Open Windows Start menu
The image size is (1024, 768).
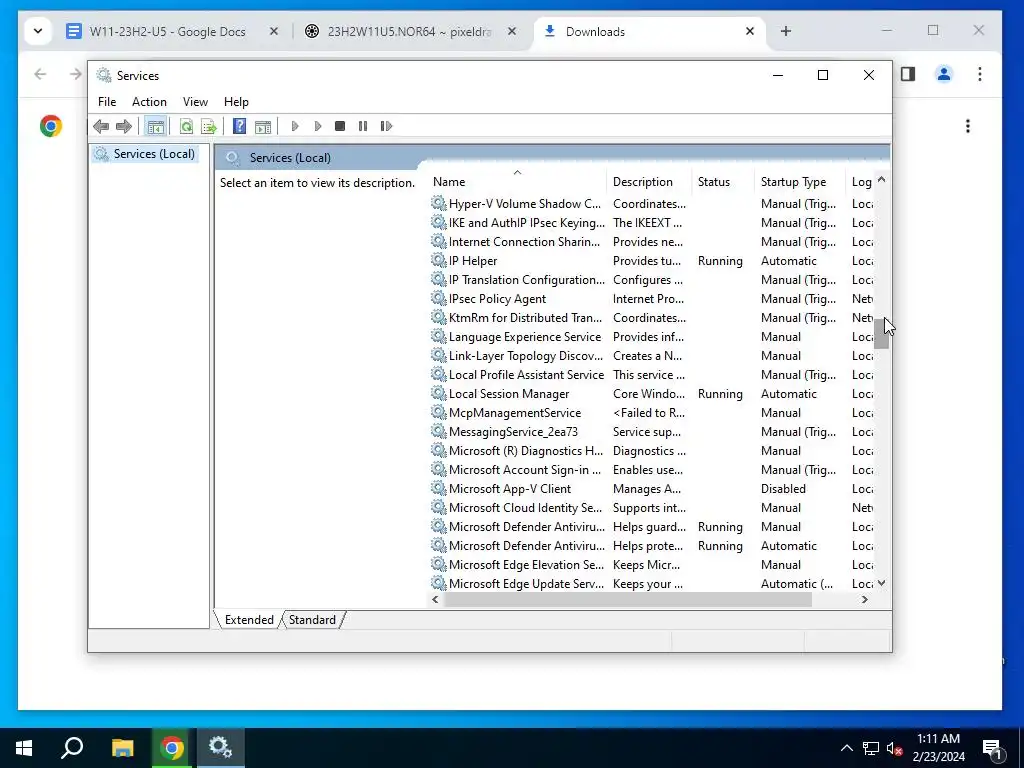coord(24,748)
